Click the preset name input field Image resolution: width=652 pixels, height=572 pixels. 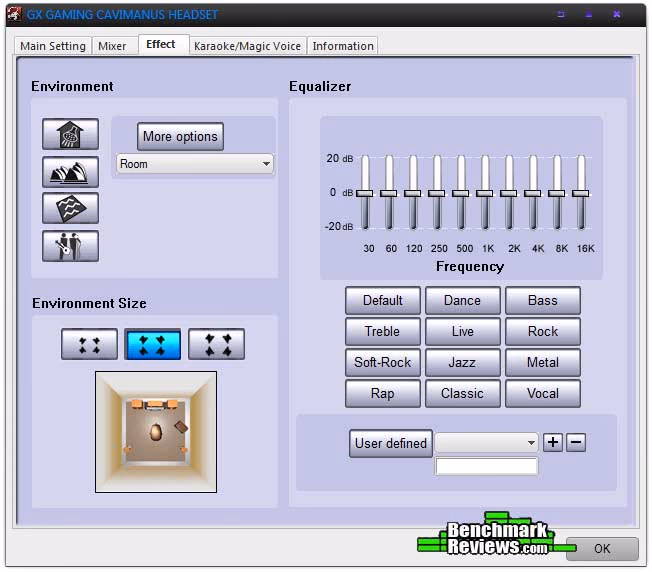(x=486, y=466)
